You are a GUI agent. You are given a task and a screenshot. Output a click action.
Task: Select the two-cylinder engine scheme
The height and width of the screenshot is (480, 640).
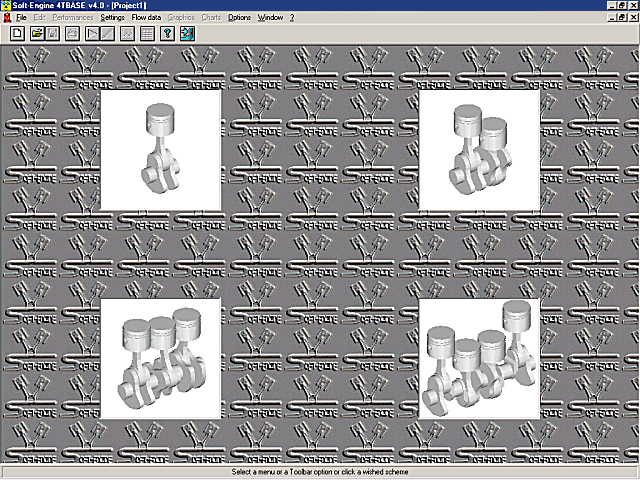(479, 150)
